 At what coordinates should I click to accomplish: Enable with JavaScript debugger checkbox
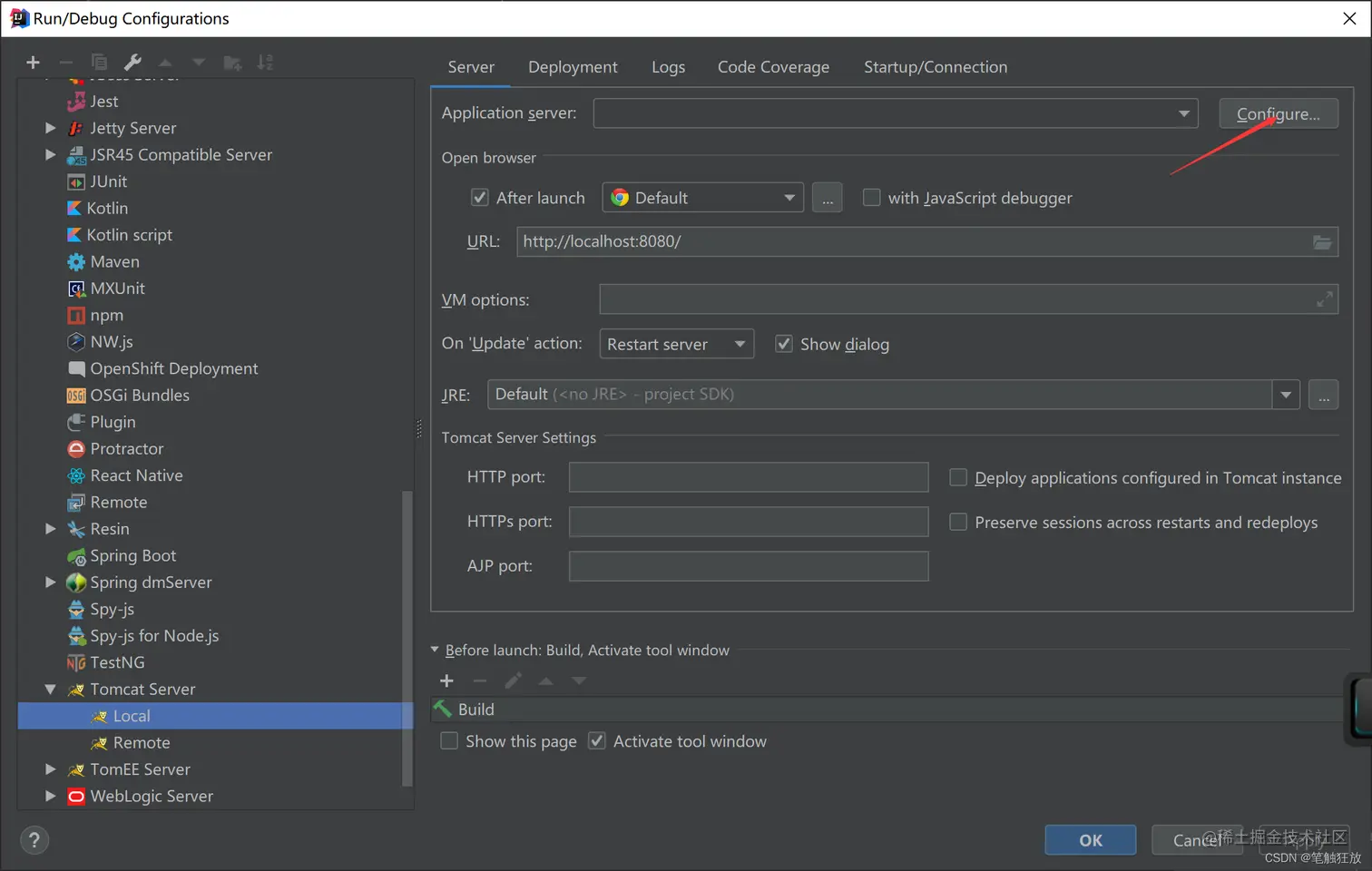click(871, 198)
